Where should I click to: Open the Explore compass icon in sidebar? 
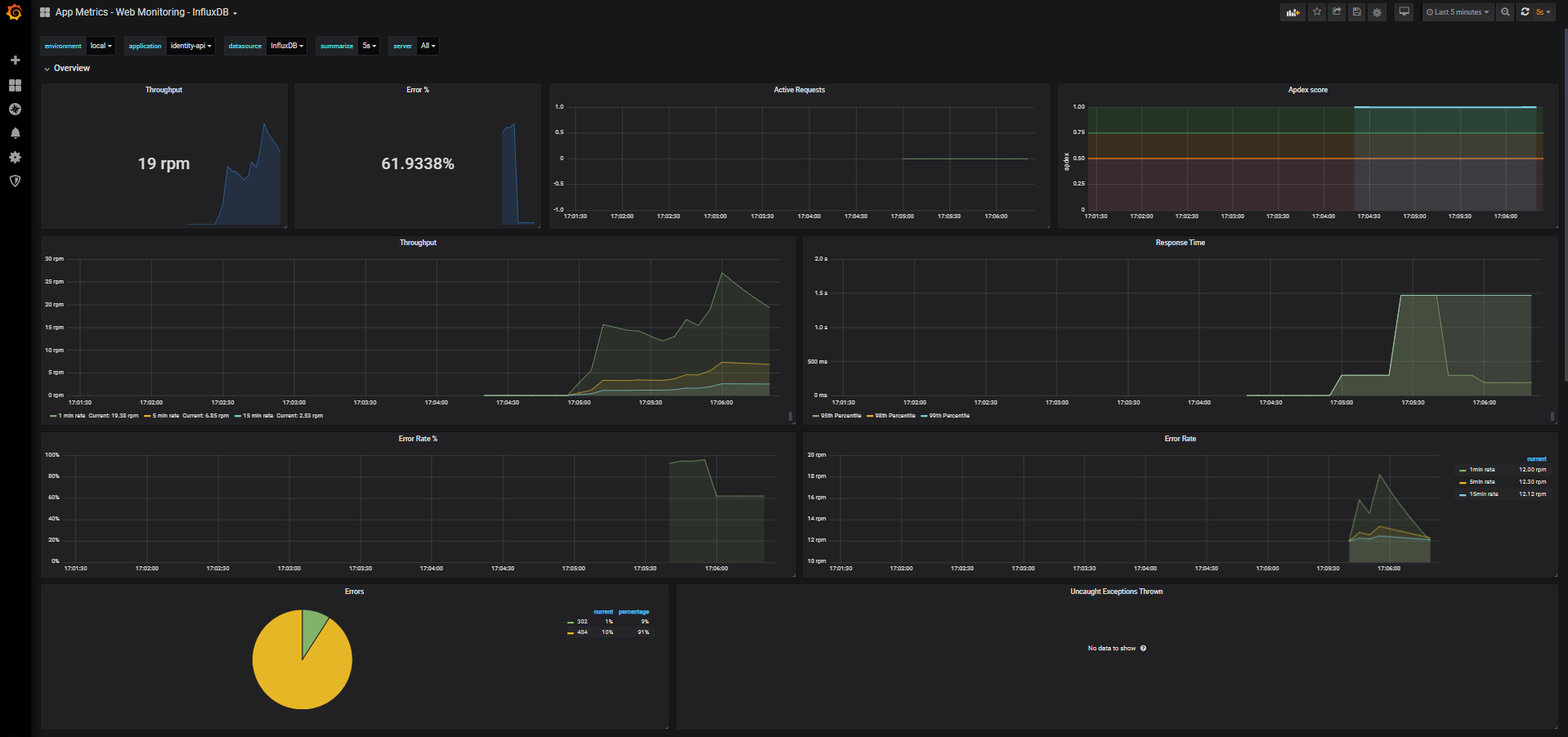[15, 109]
